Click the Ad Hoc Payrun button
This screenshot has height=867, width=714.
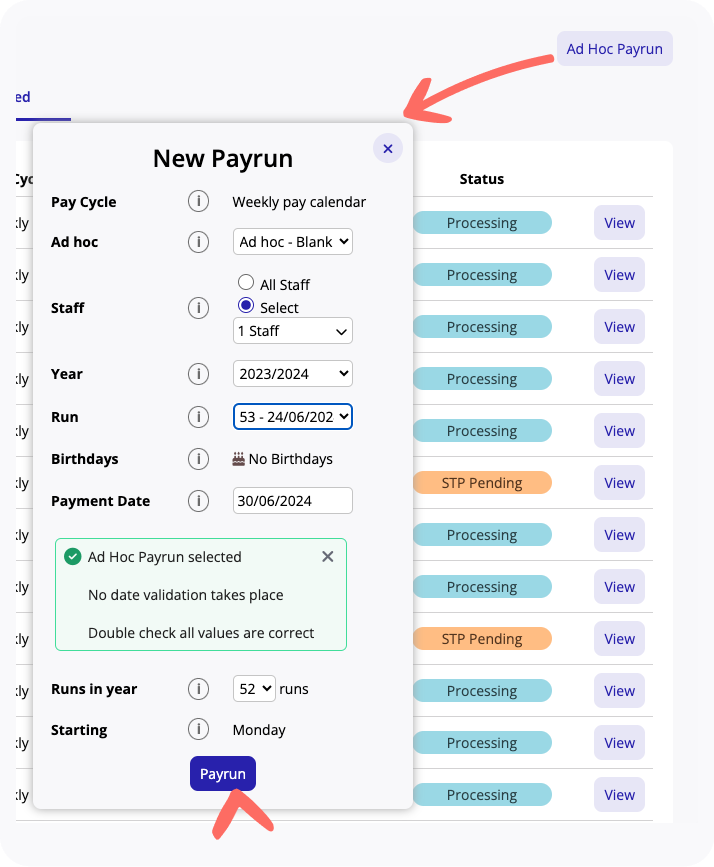(x=614, y=49)
